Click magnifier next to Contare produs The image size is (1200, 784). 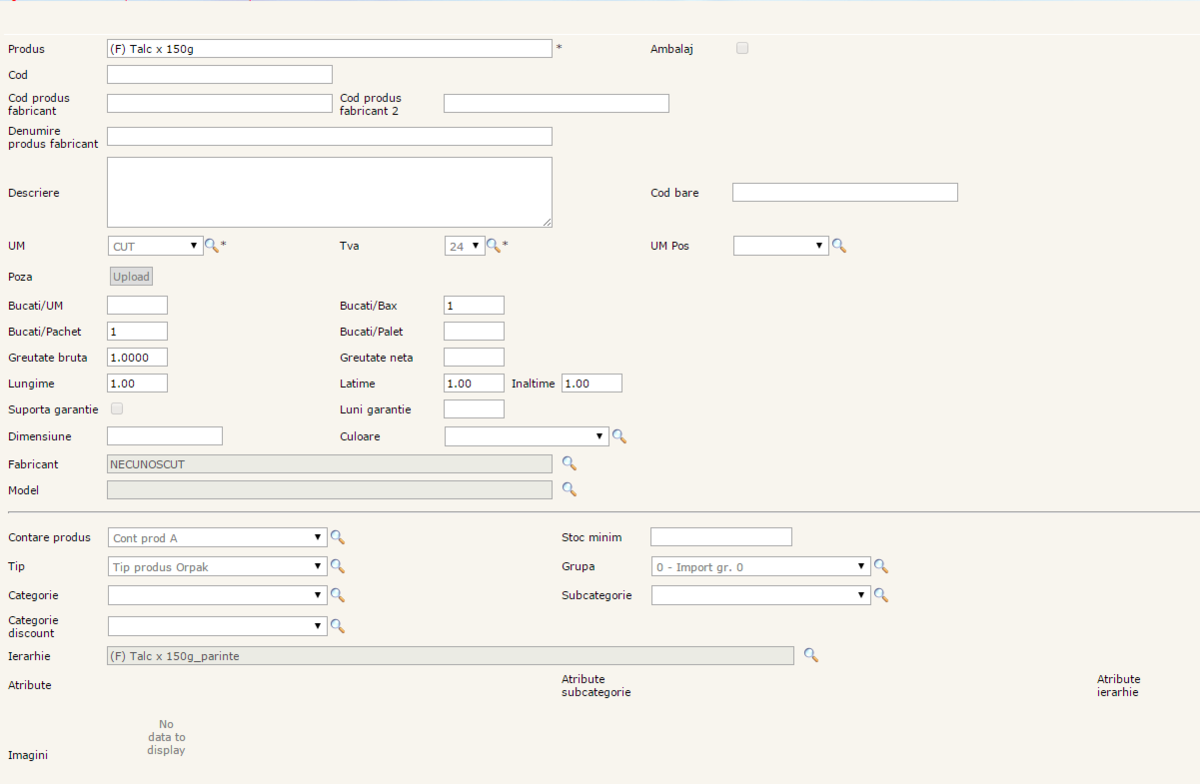(337, 537)
